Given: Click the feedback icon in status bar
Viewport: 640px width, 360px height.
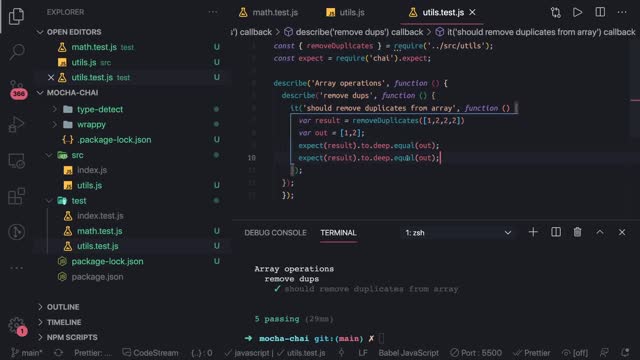Looking at the screenshot, I should point(604,353).
